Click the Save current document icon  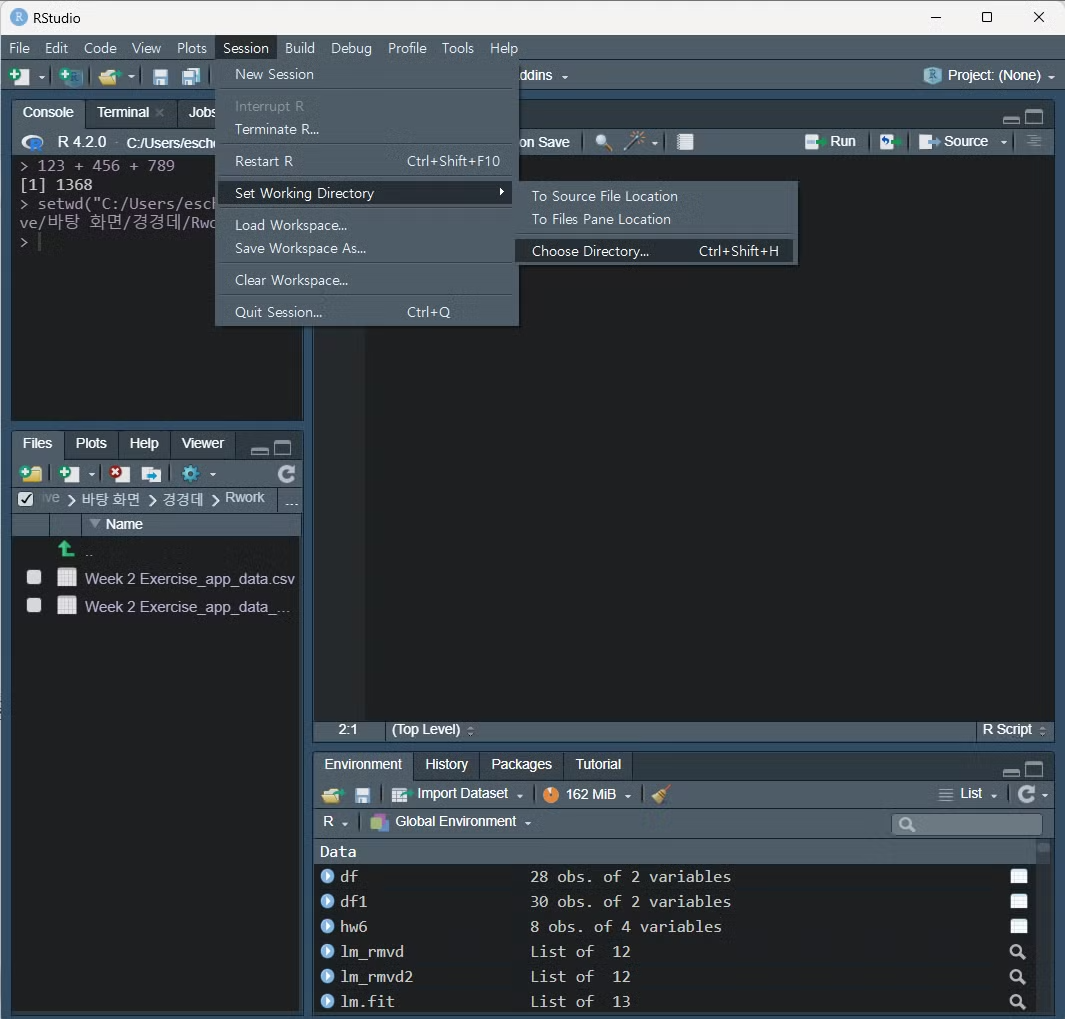(160, 77)
